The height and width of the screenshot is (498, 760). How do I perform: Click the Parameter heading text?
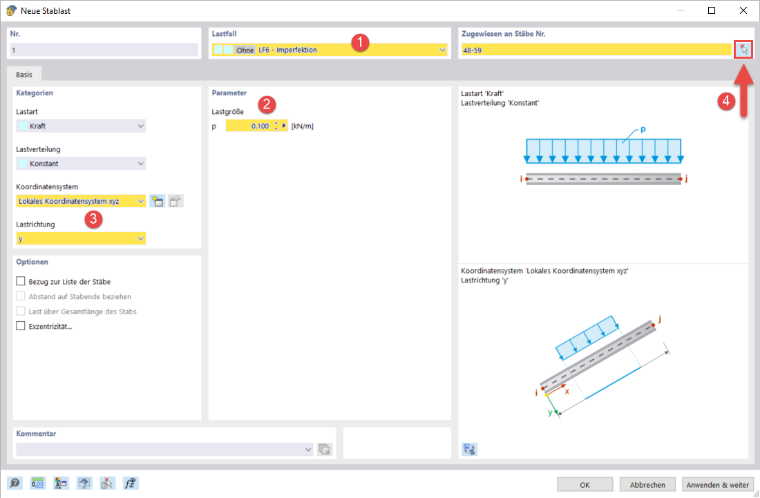(x=229, y=93)
